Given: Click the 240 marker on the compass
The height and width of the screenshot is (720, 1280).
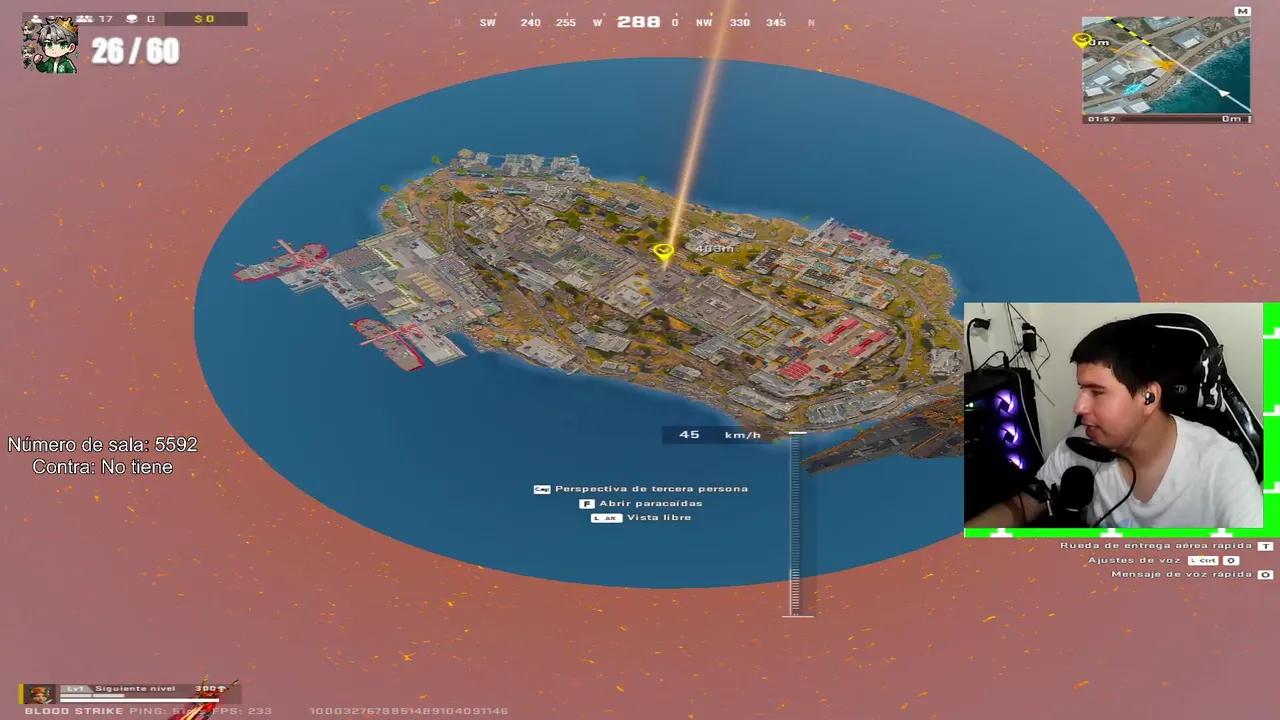Looking at the screenshot, I should (530, 22).
